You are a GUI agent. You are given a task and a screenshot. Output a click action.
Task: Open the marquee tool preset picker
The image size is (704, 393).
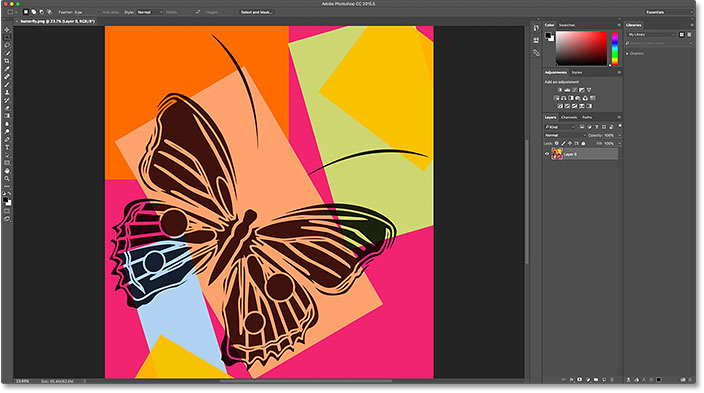point(12,12)
